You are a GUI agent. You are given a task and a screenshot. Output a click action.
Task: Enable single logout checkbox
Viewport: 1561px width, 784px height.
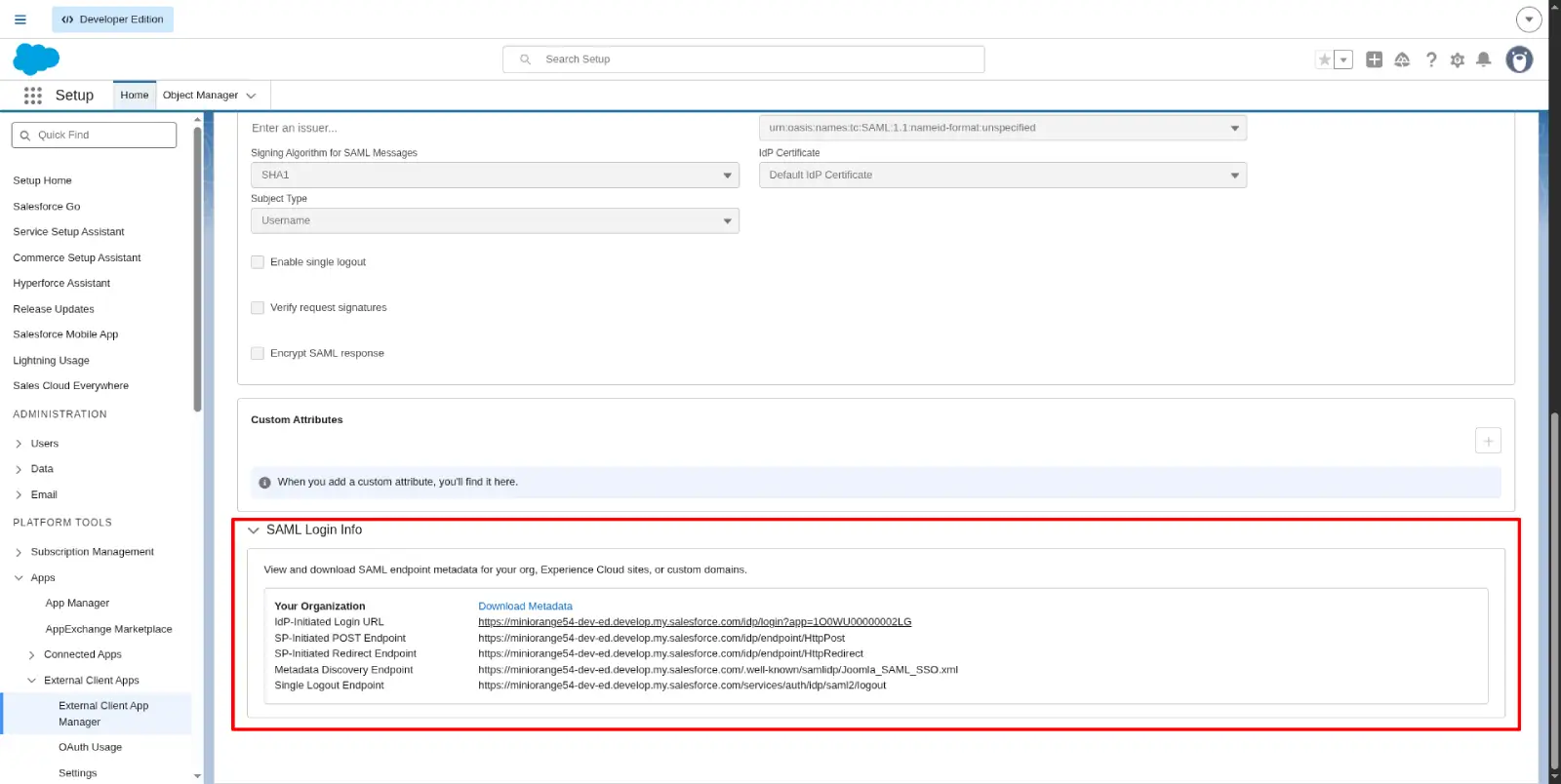coord(258,262)
